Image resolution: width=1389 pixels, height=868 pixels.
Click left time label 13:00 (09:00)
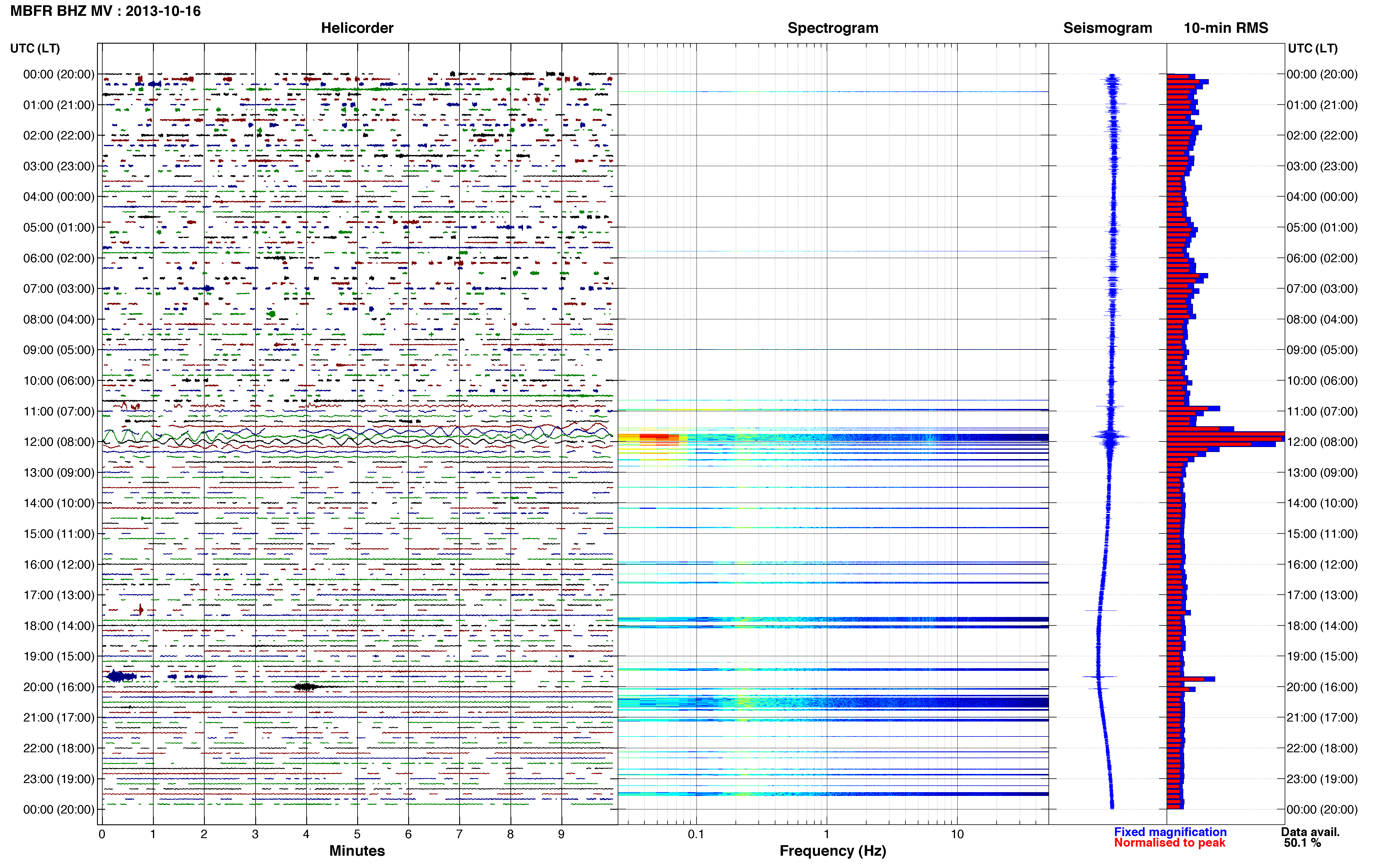[59, 473]
